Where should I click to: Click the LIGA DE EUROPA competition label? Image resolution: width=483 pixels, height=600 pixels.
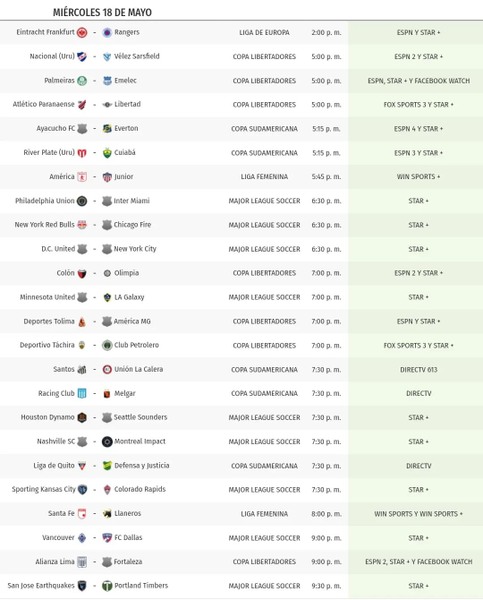point(264,33)
